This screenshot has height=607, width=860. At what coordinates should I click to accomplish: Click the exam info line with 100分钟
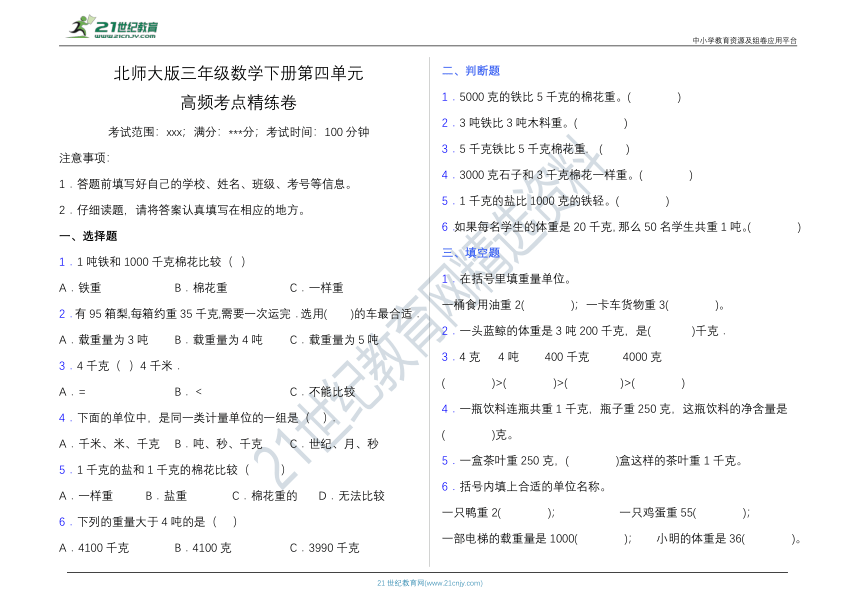point(239,132)
